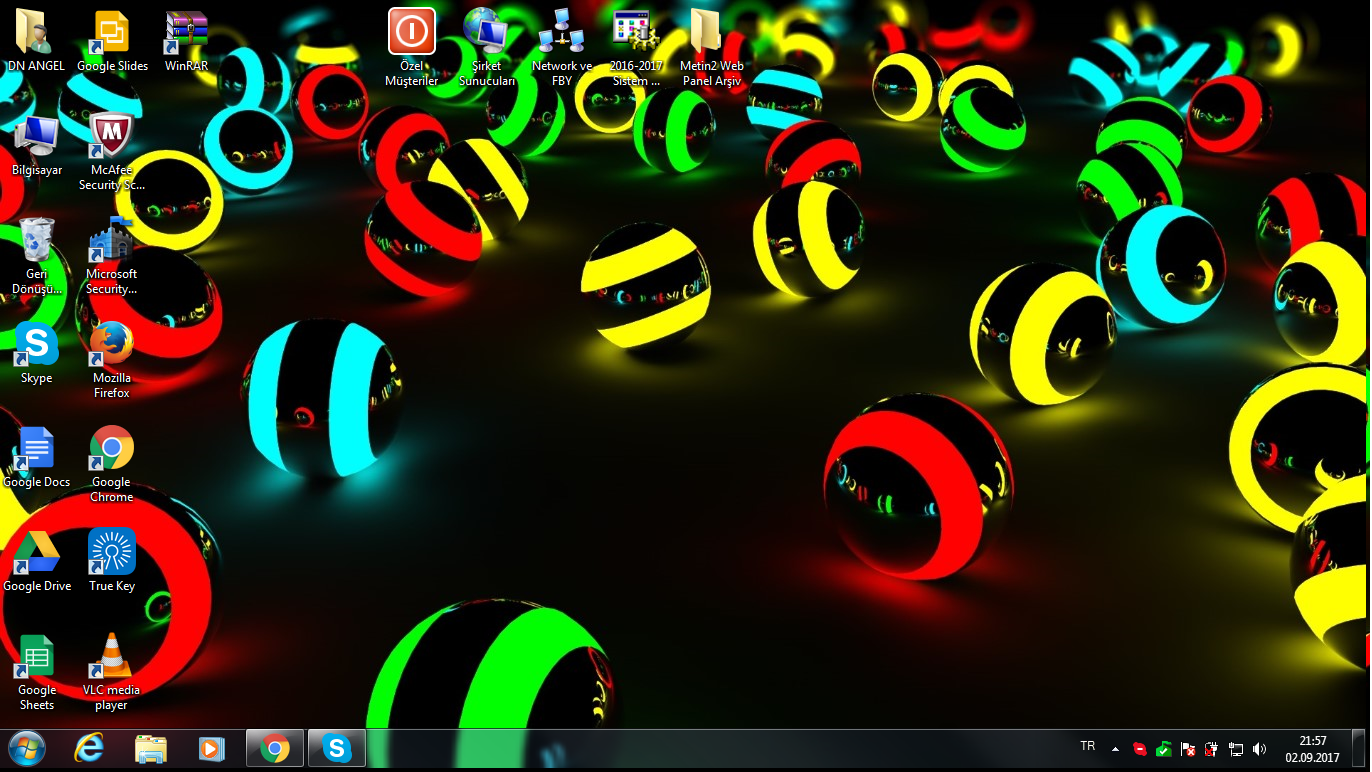
Task: Open the Google Sheets desktop shortcut
Action: (x=36, y=672)
